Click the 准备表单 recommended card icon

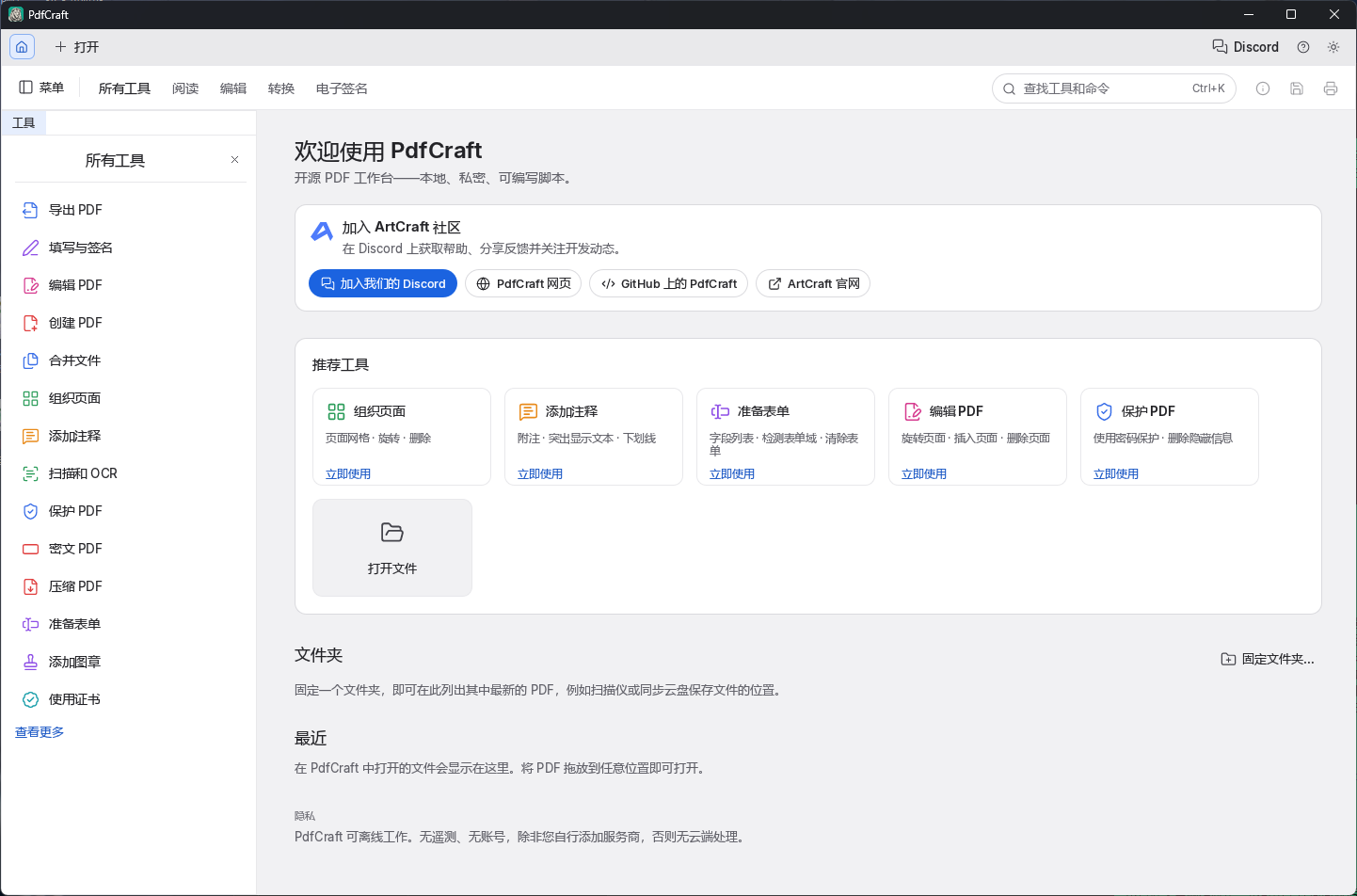pos(720,411)
